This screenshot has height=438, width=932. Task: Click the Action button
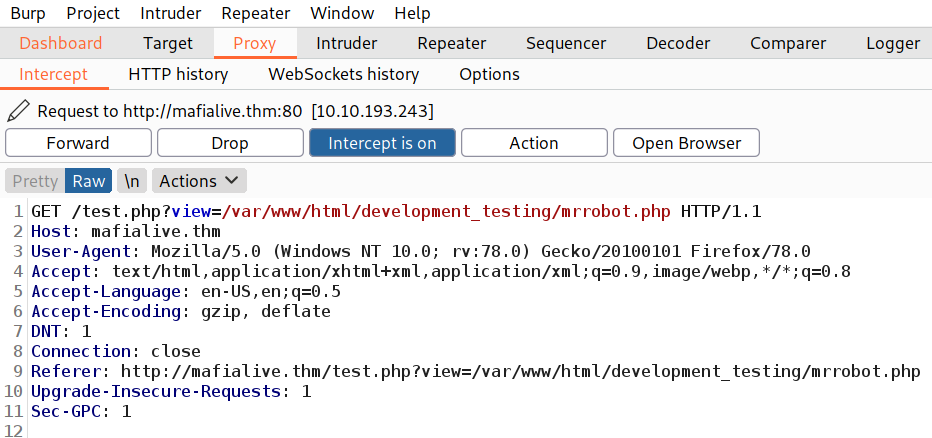pos(534,143)
